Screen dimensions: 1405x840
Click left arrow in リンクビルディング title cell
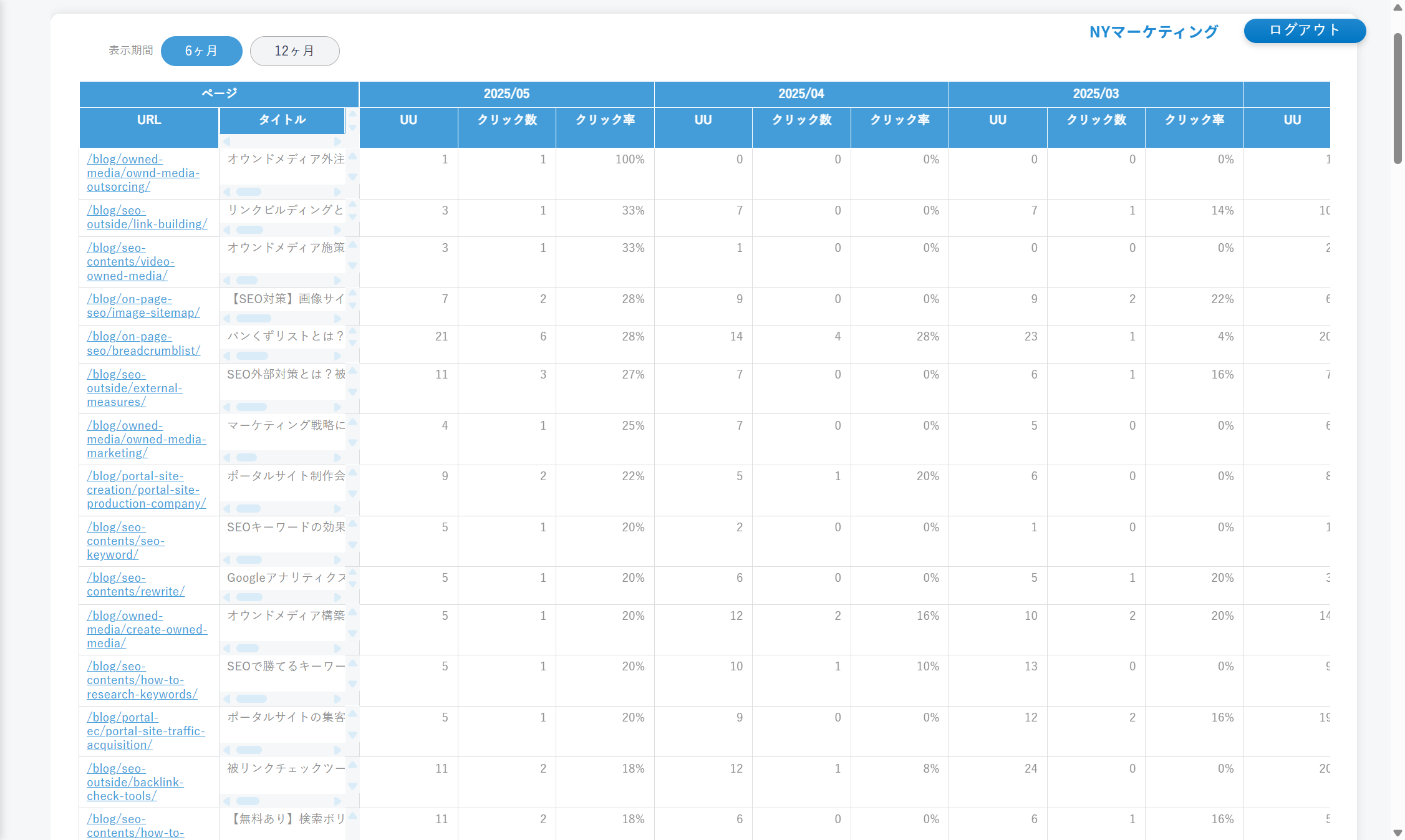click(226, 230)
